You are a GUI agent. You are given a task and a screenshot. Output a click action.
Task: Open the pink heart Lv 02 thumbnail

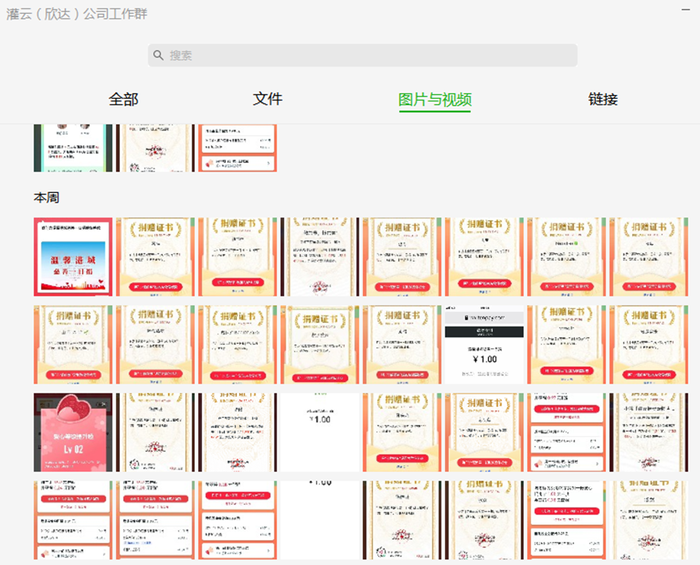(x=73, y=432)
